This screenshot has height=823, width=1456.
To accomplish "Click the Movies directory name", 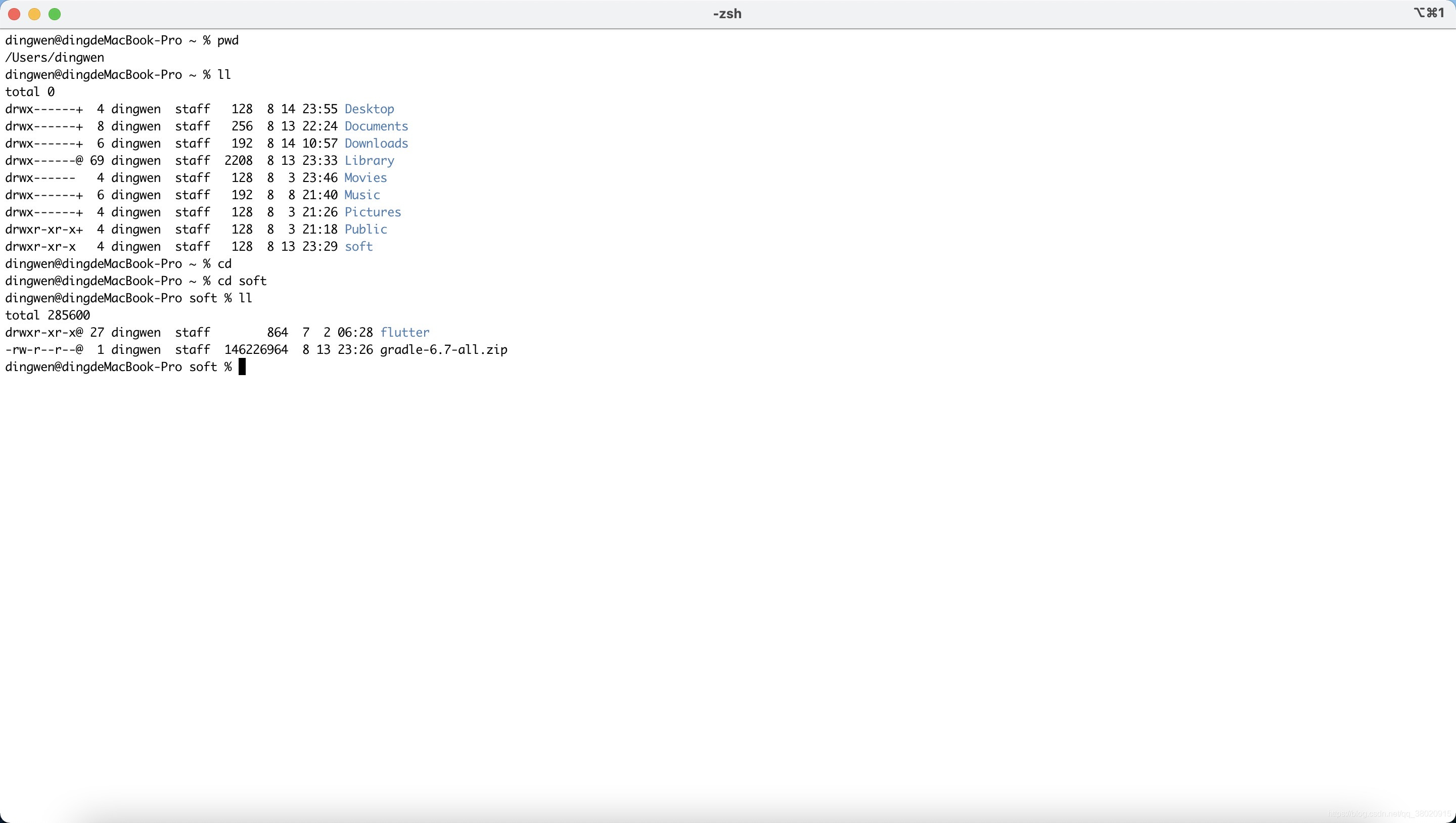I will (x=366, y=178).
